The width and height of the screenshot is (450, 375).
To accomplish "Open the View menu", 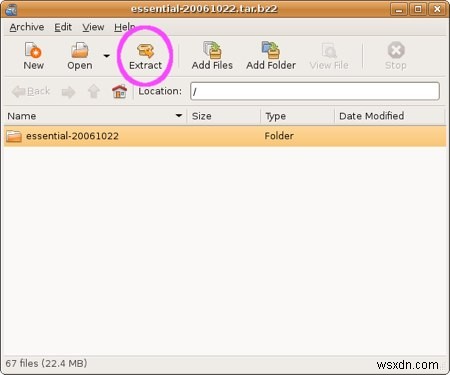I will tap(93, 27).
